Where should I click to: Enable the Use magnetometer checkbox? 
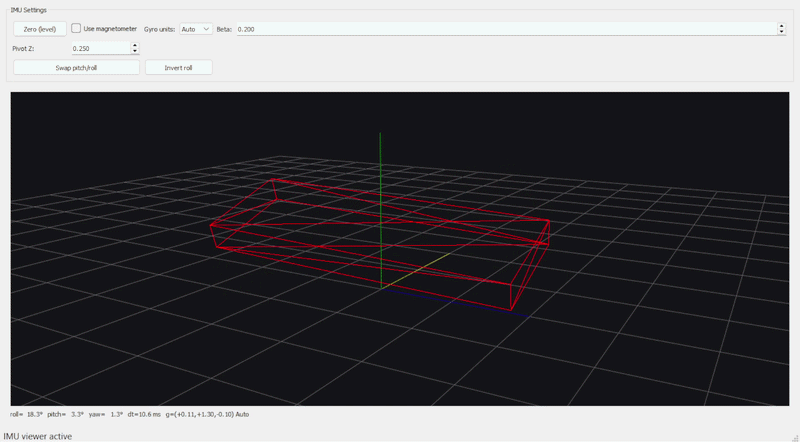point(76,29)
